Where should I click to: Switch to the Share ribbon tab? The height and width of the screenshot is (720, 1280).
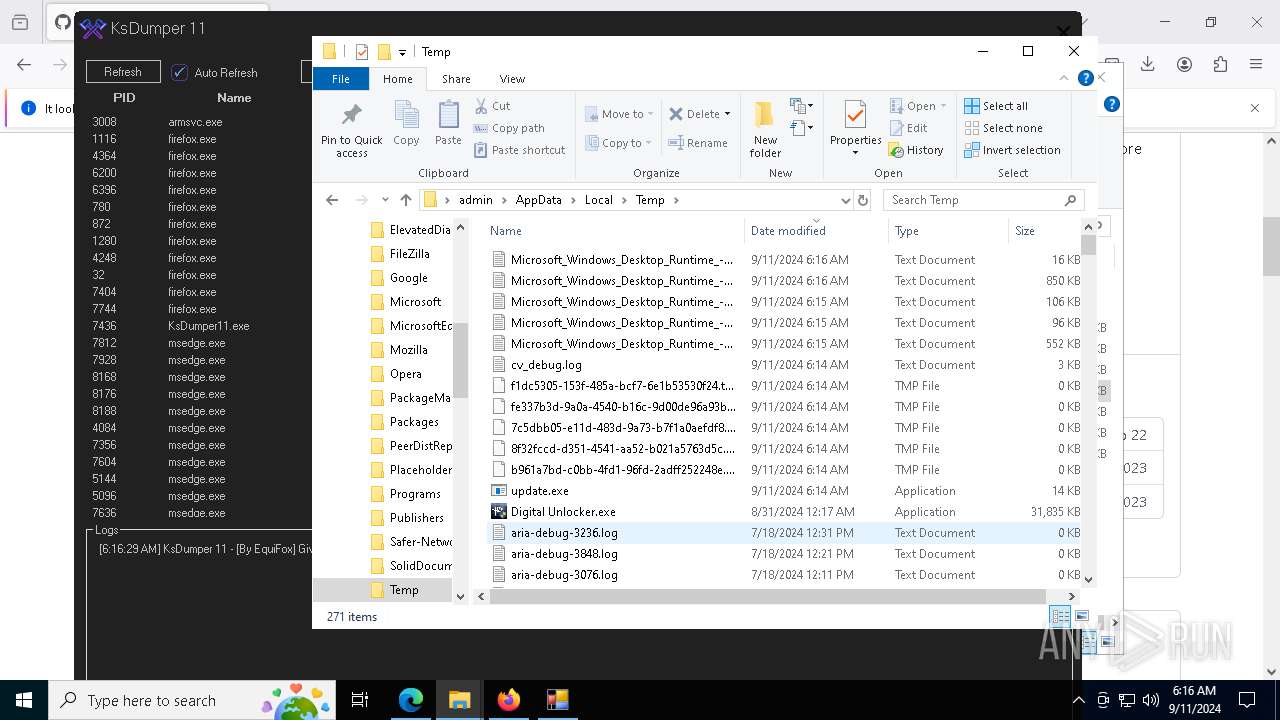tap(456, 79)
